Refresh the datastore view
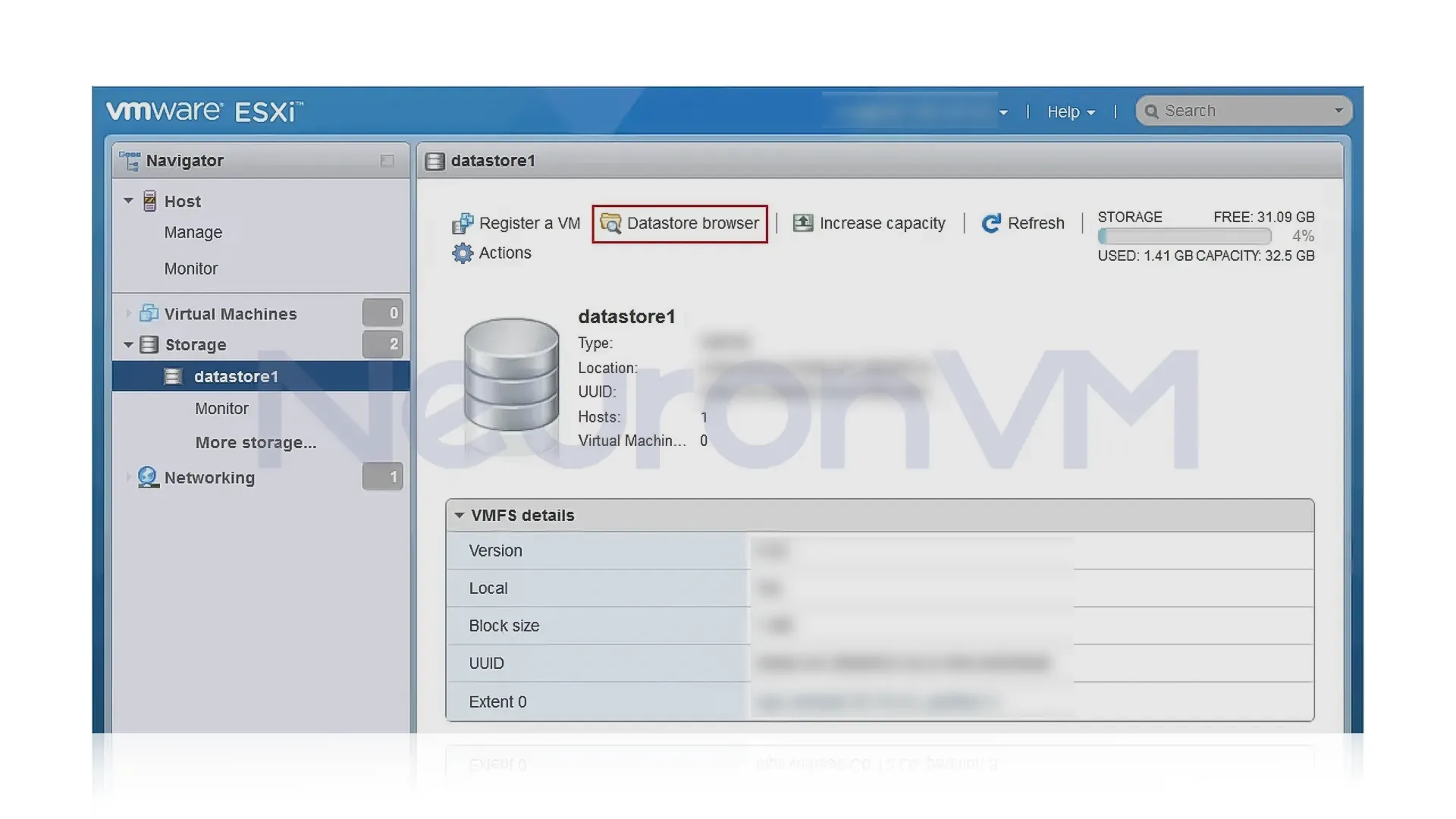The height and width of the screenshot is (819, 1456). (x=1023, y=224)
